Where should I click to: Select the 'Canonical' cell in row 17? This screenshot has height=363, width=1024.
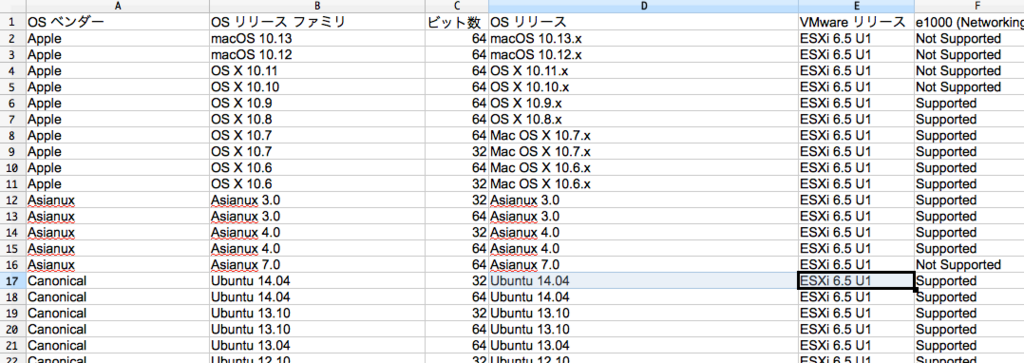point(118,281)
